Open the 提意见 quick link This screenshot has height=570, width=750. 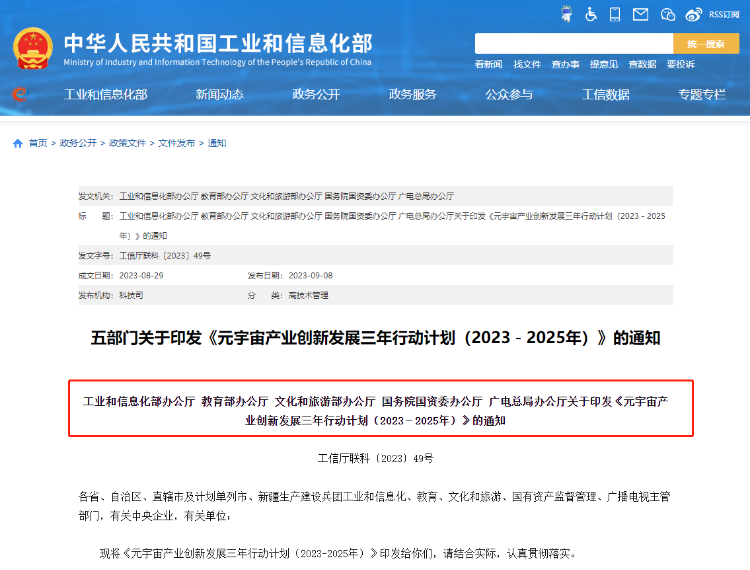point(604,64)
